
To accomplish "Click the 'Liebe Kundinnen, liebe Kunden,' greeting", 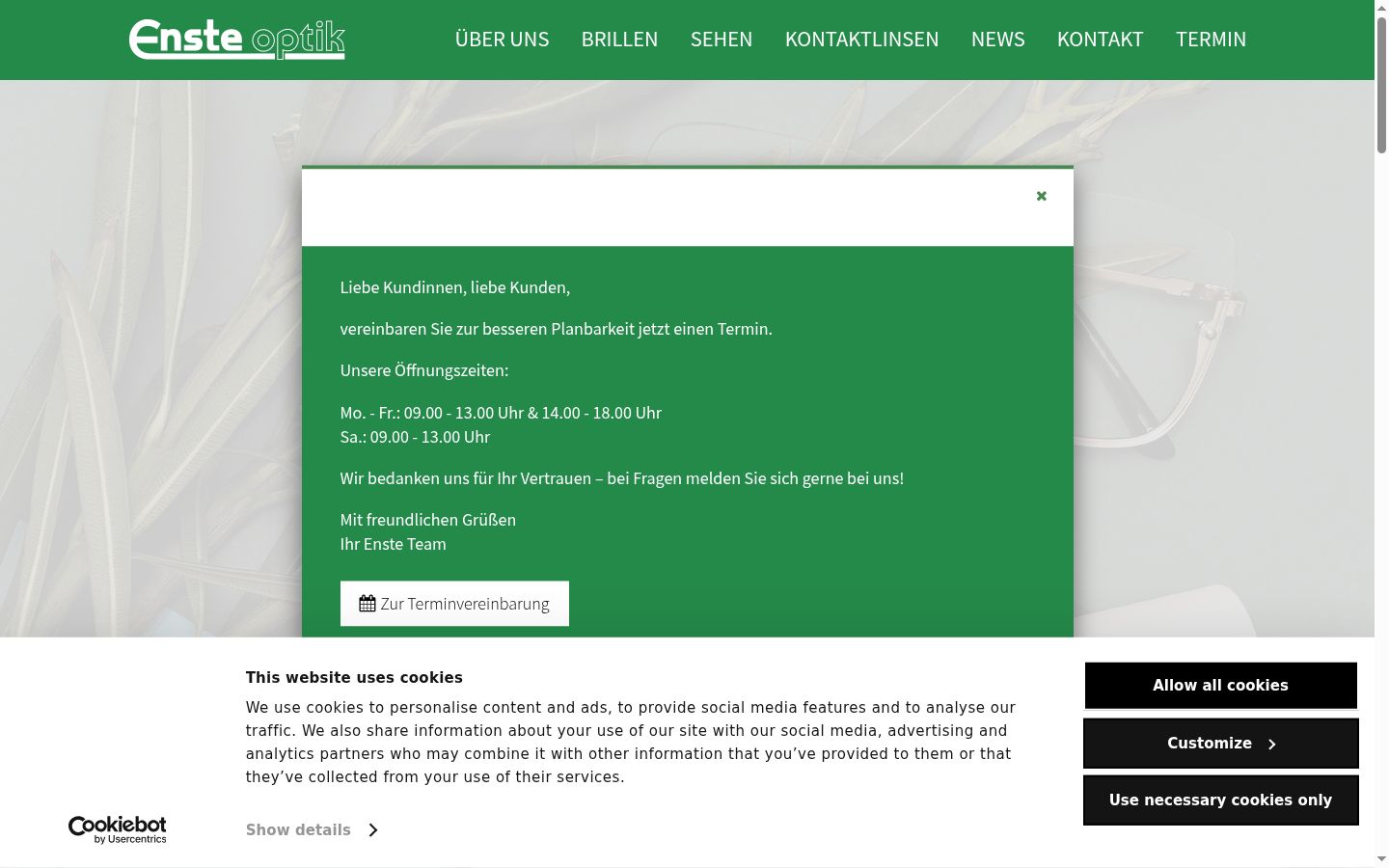I will [x=455, y=287].
